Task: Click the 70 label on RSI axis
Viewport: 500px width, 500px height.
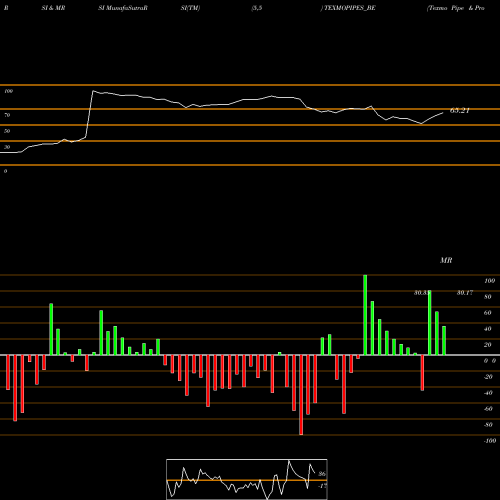Action: pos(7,115)
